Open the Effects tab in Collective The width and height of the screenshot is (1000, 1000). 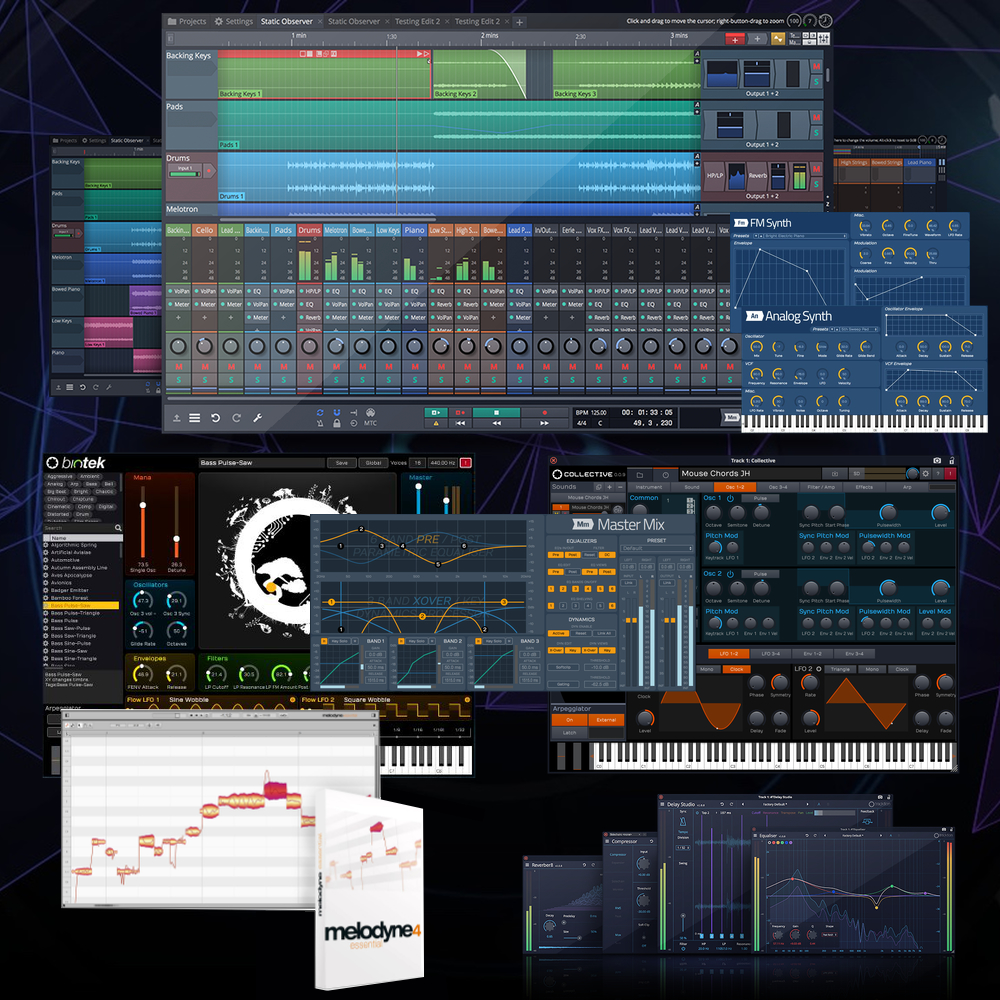(x=864, y=487)
